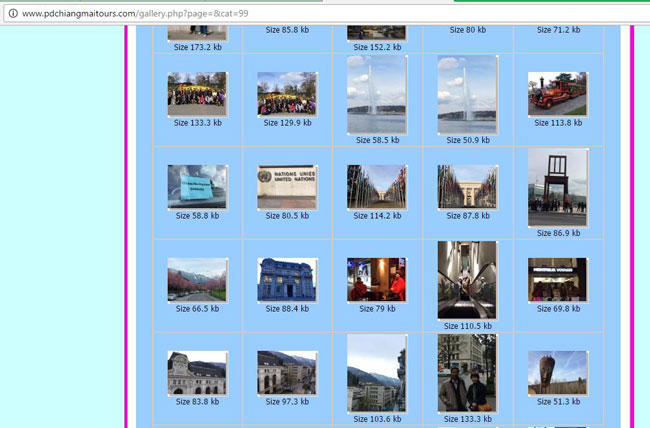The height and width of the screenshot is (428, 650).
Task: Select the 58.8 kb windshield photo
Action: coord(197,187)
